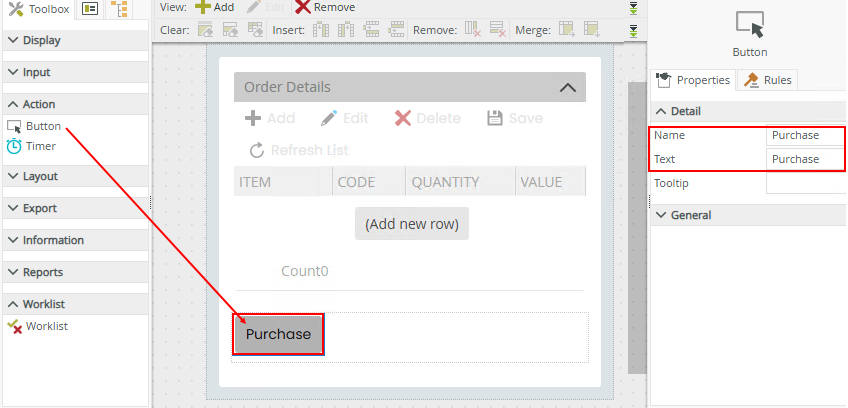Click the (Add new row) button
Screen dimensions: 848x408
pos(412,224)
